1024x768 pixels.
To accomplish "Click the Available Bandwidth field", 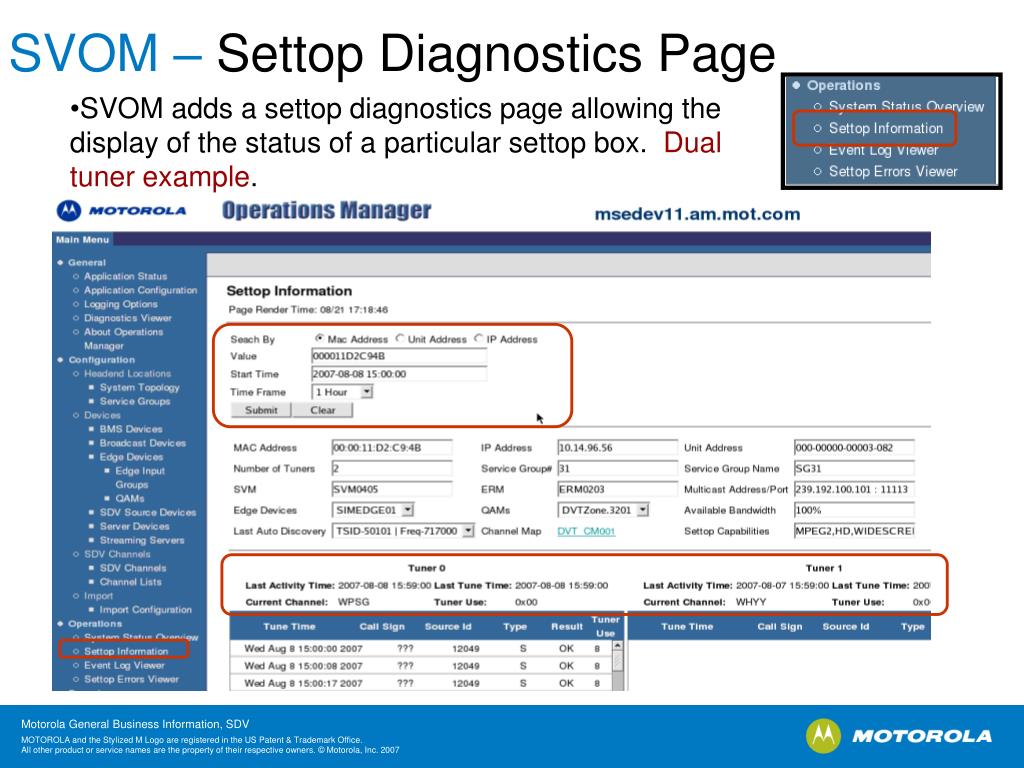I will [854, 510].
